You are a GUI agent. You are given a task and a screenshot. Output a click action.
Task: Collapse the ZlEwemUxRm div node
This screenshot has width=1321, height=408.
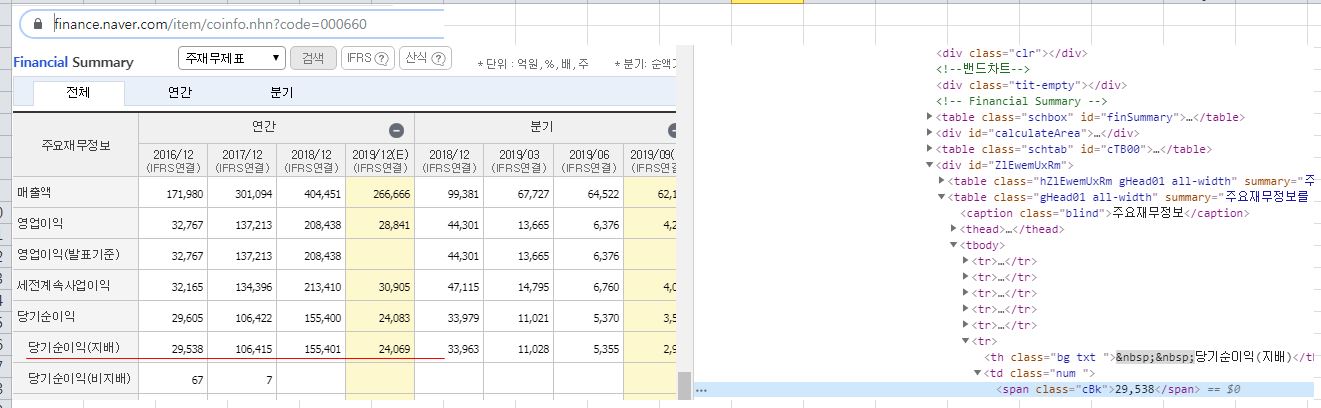point(930,165)
